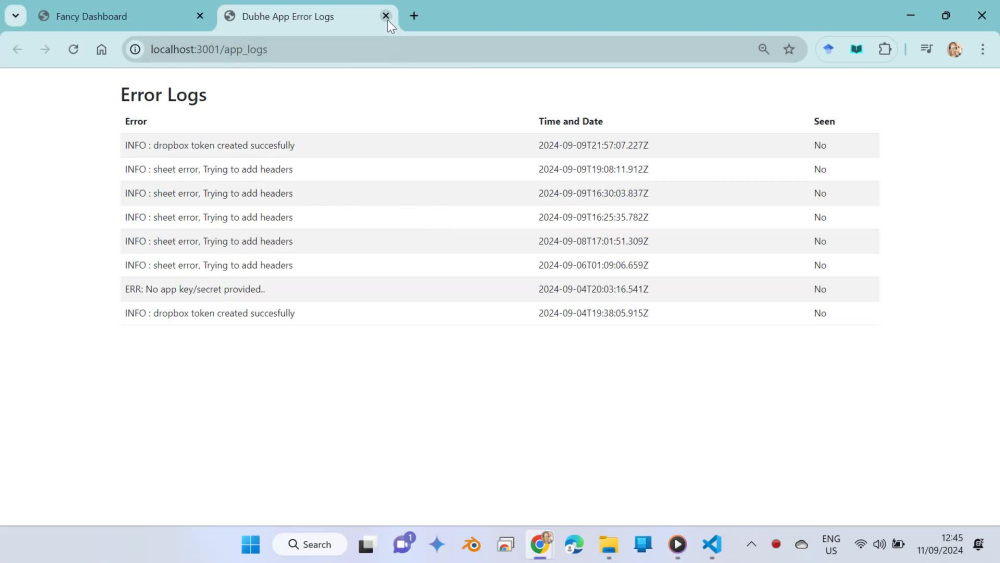Image resolution: width=1000 pixels, height=563 pixels.
Task: Click the red recording tray indicator
Action: [776, 545]
